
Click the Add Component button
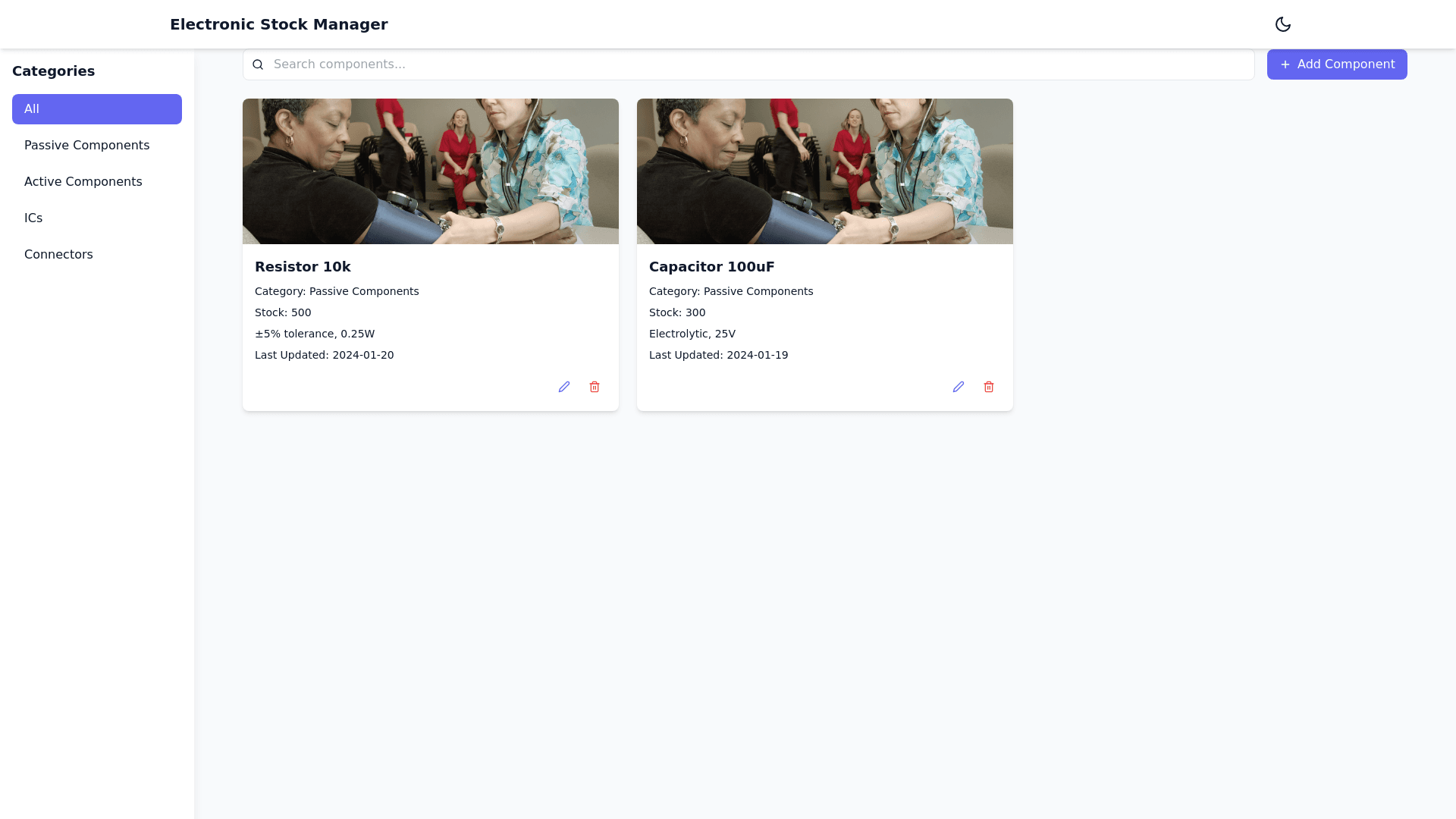pyautogui.click(x=1336, y=64)
